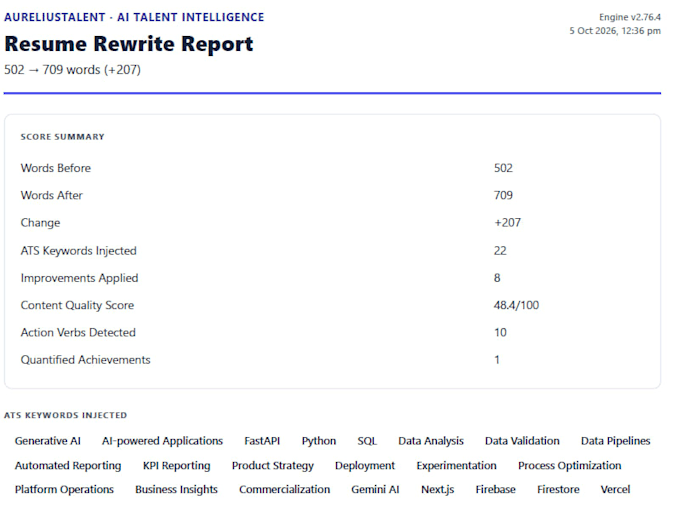This screenshot has height=506, width=680.
Task: Select the Content Quality Score label
Action: click(77, 306)
